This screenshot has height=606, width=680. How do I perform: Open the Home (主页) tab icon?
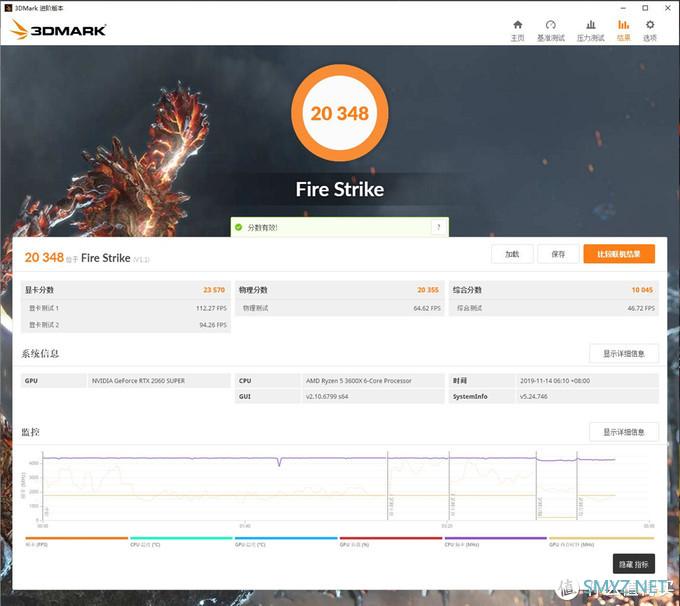pos(517,25)
